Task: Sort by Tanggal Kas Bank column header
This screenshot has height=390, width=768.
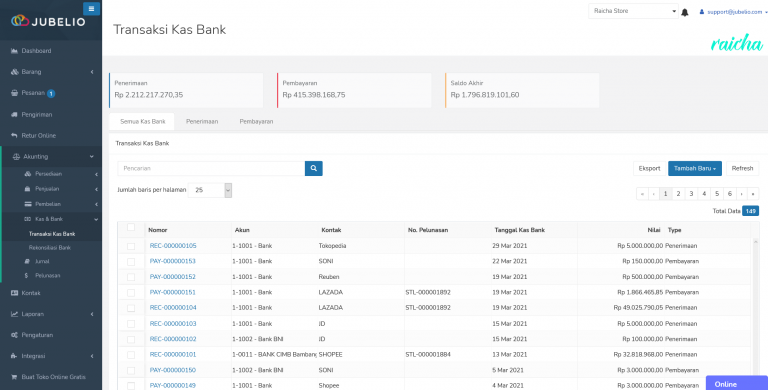Action: pos(520,230)
